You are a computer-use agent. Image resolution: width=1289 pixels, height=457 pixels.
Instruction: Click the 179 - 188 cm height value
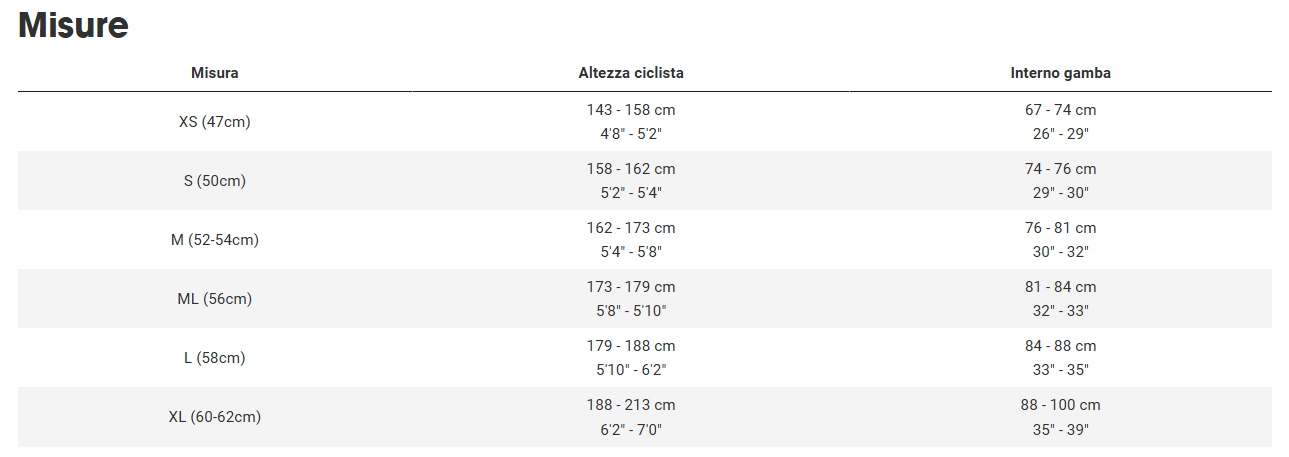[631, 346]
